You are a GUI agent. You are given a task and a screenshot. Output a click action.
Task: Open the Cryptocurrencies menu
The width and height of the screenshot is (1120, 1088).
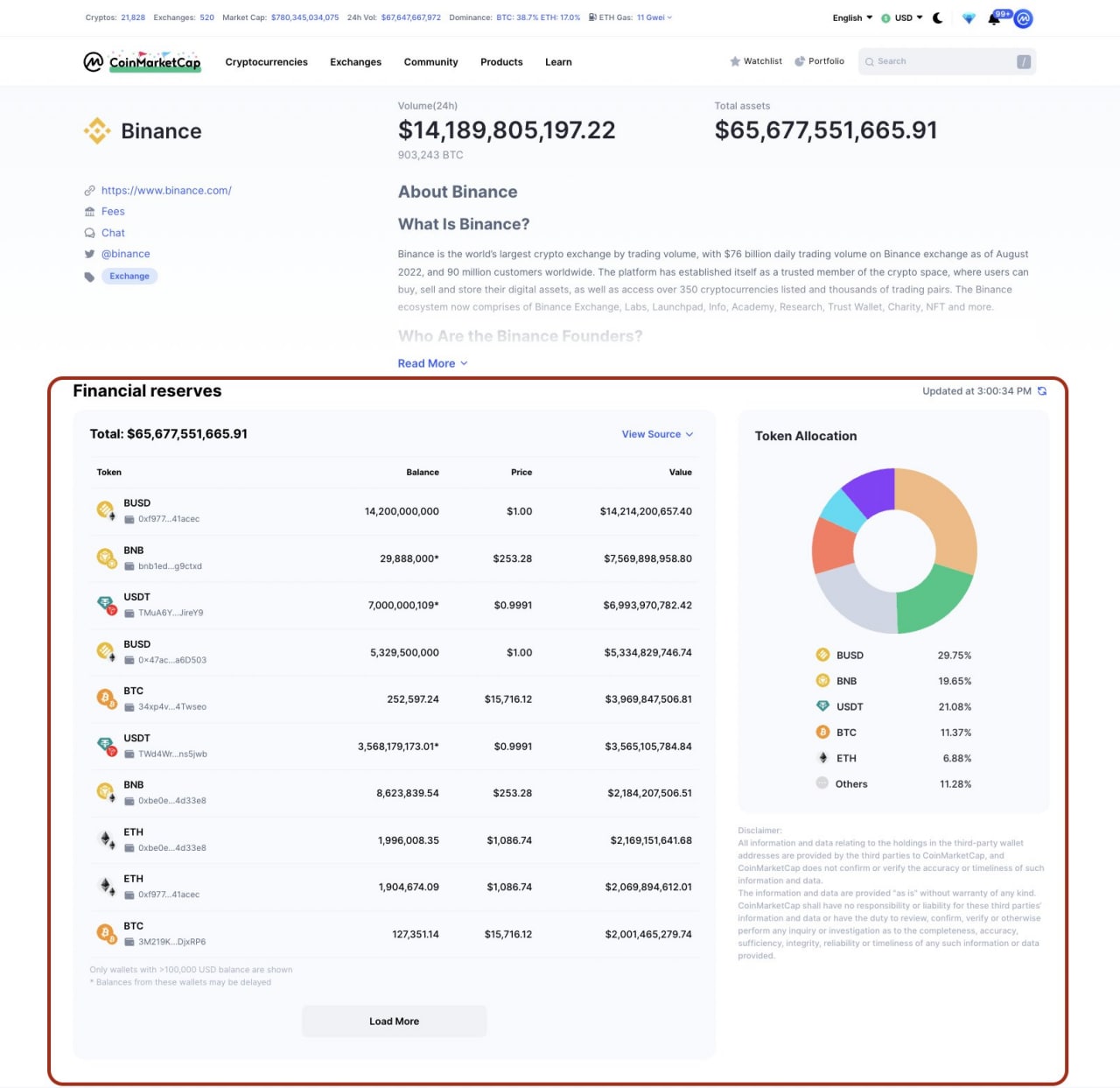266,62
